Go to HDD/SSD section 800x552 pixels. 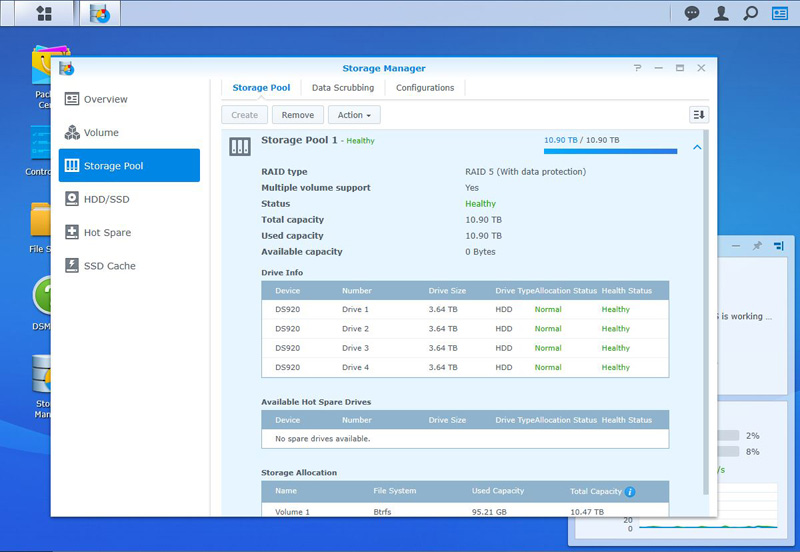[x=128, y=199]
